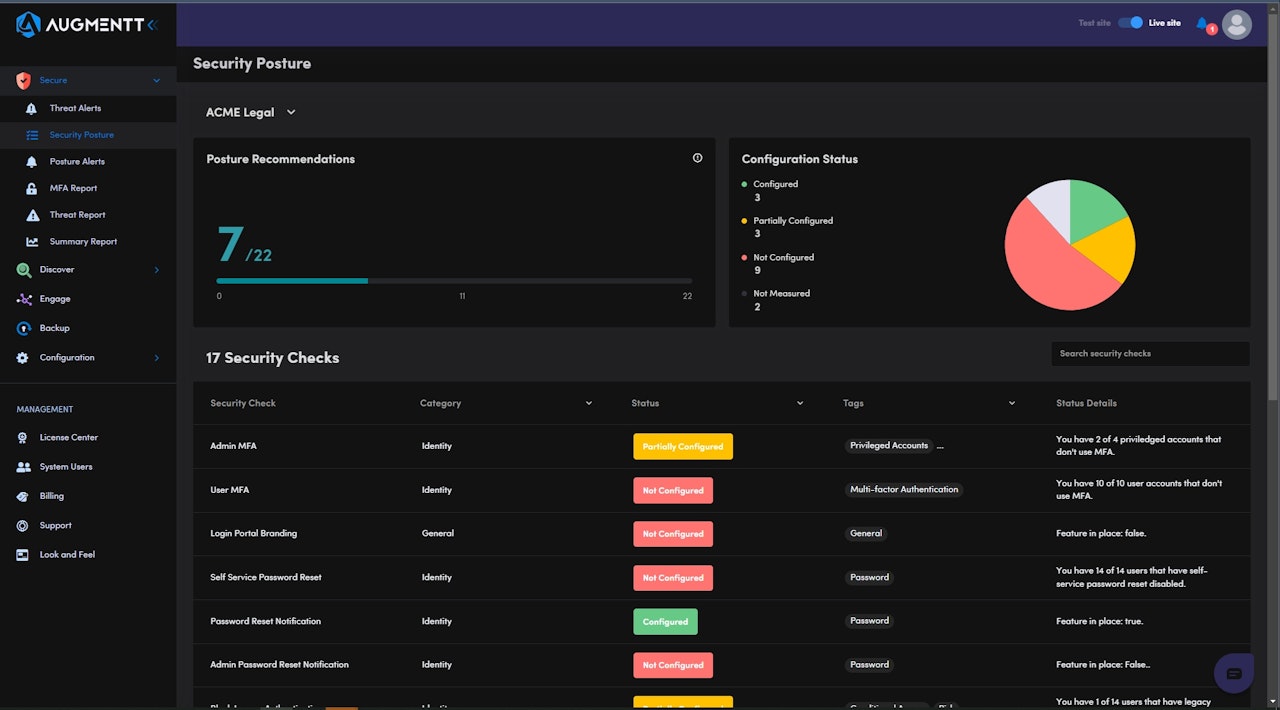Click the Partially Configured badge for Admin MFA
Screen dimensions: 1280x710
tap(683, 446)
